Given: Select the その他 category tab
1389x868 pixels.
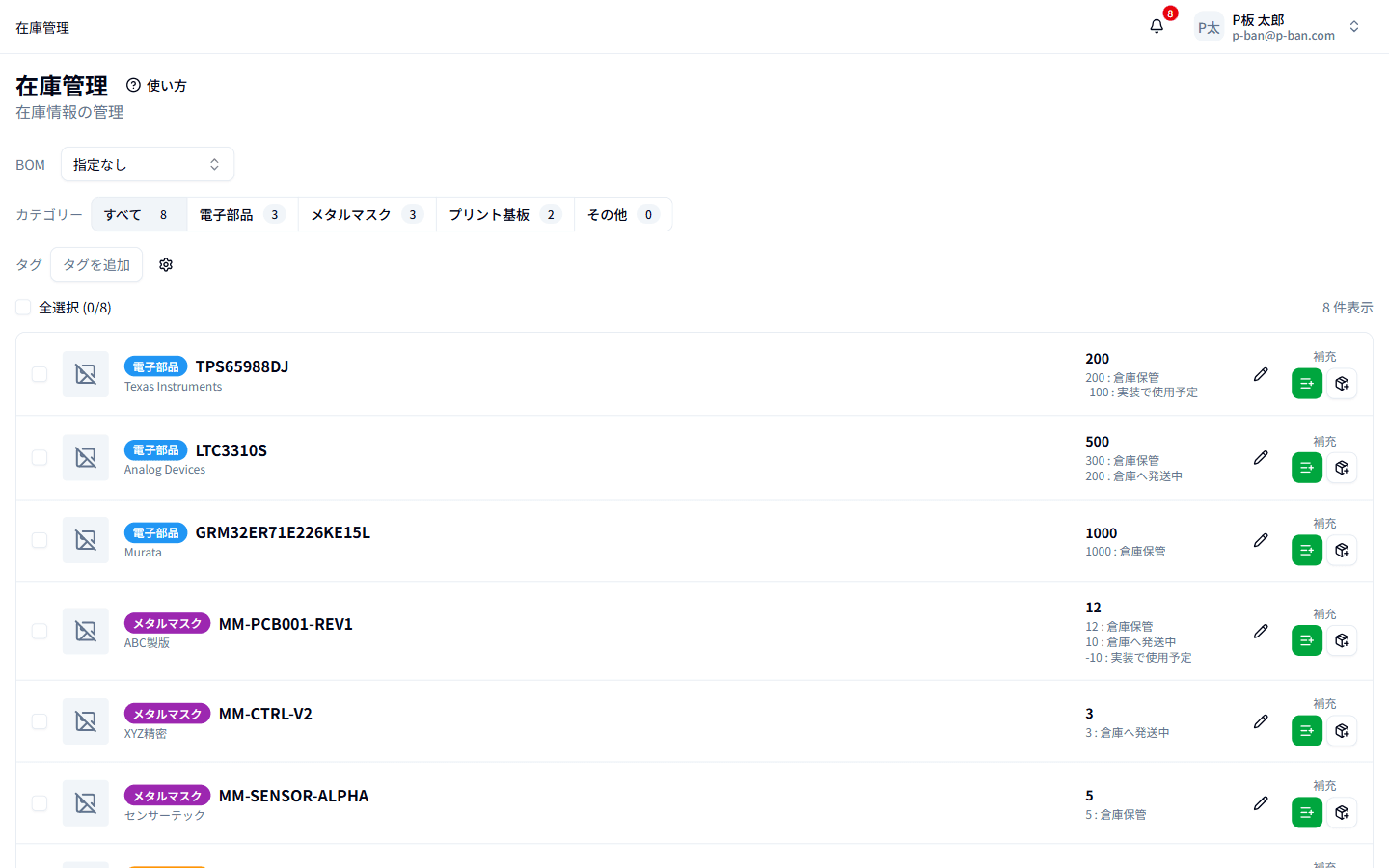Looking at the screenshot, I should click(x=623, y=214).
